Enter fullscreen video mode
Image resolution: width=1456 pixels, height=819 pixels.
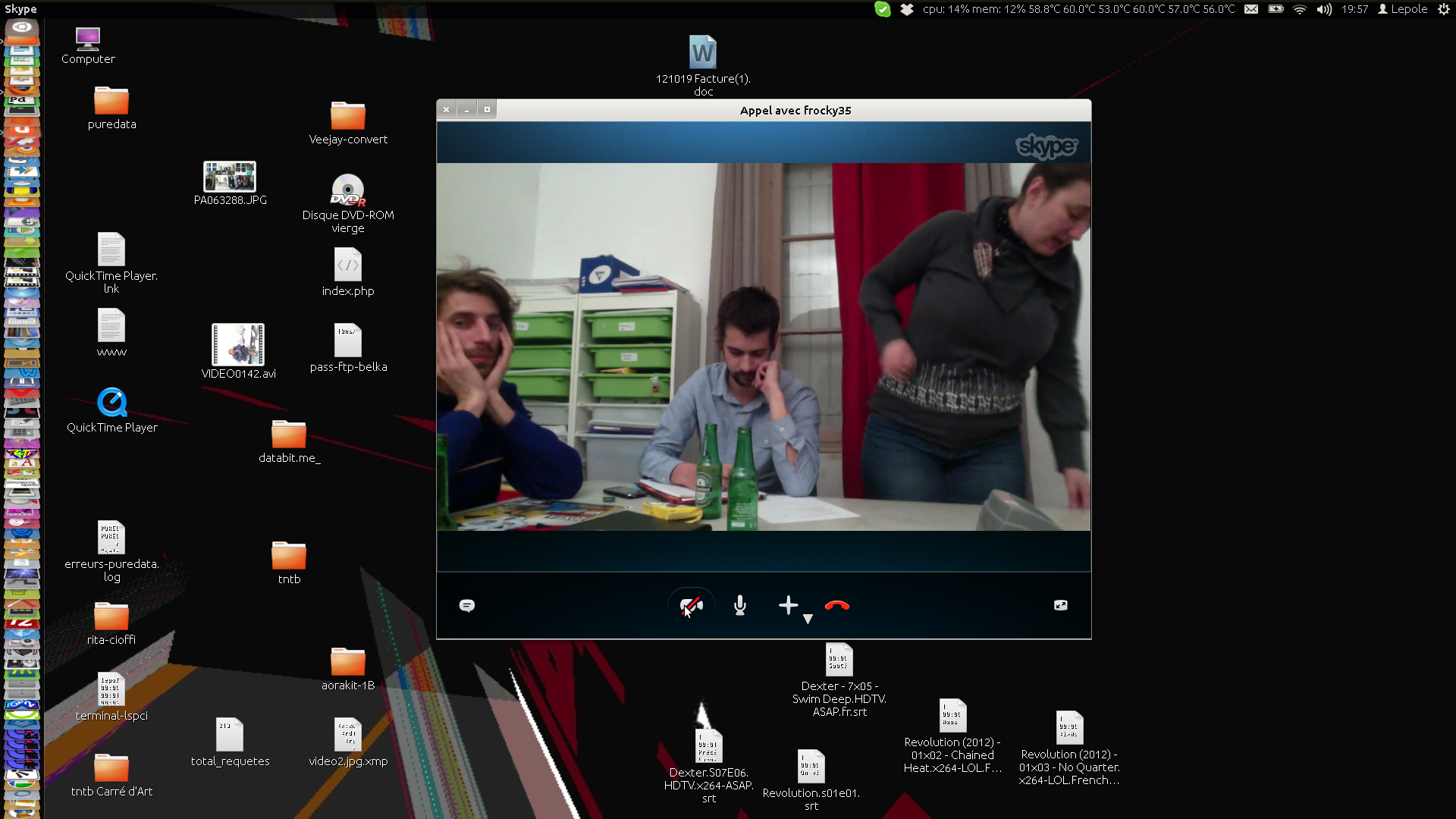[x=1060, y=605]
